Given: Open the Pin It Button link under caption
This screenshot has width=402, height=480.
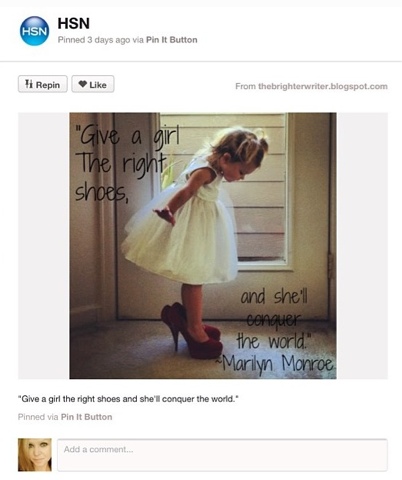Looking at the screenshot, I should tap(86, 417).
